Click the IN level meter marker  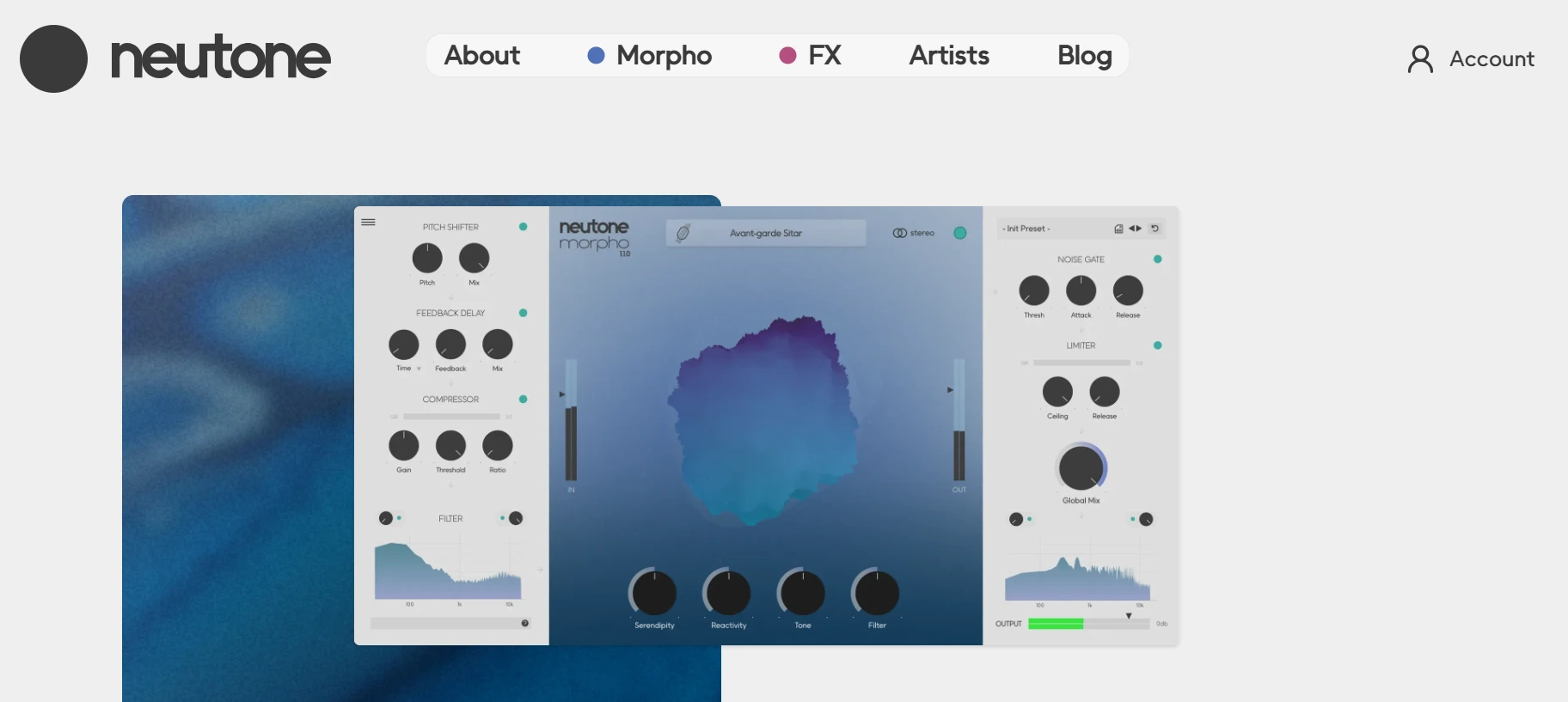(x=562, y=394)
